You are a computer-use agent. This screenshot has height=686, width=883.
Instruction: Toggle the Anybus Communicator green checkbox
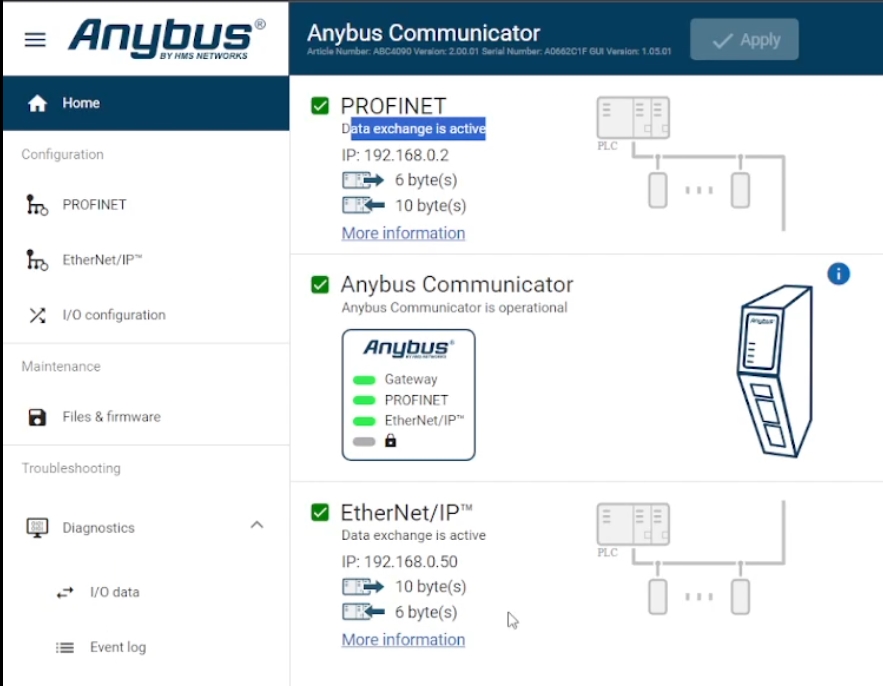click(x=320, y=285)
